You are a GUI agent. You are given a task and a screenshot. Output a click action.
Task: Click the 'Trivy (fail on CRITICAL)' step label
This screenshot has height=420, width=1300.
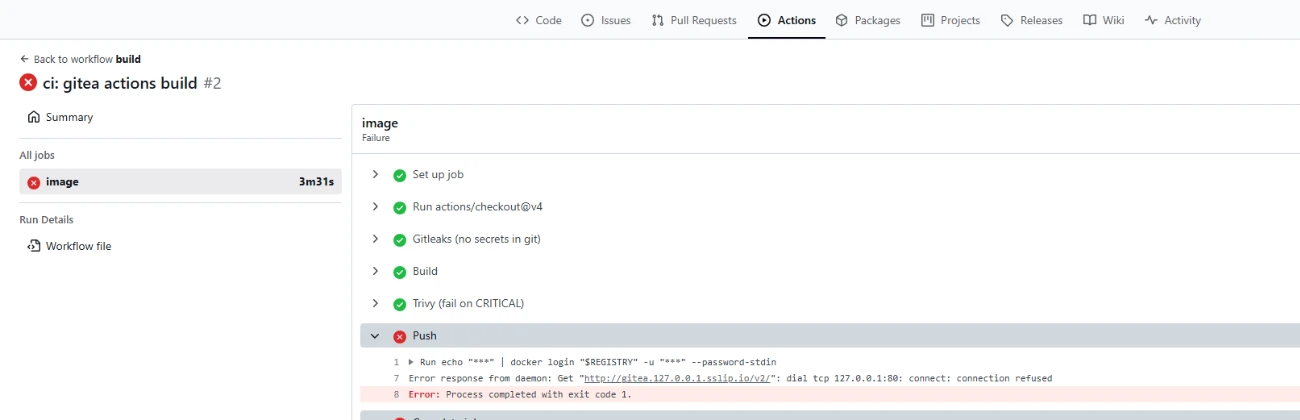[468, 303]
